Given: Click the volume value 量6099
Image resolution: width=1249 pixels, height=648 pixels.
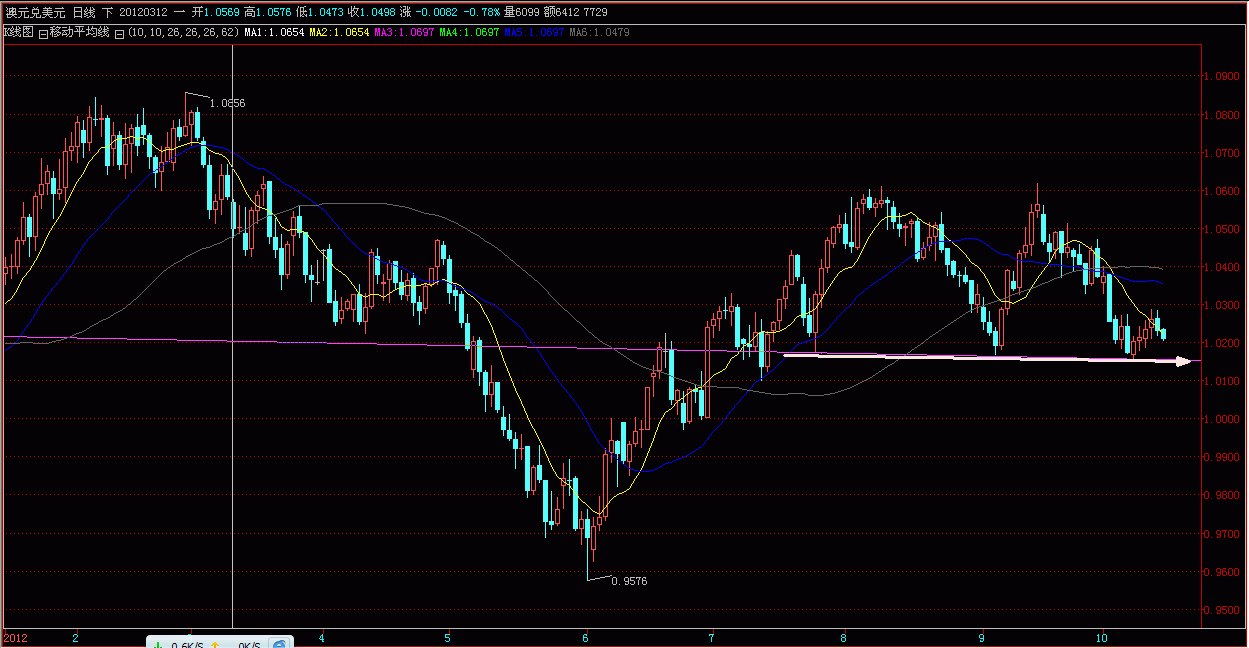Looking at the screenshot, I should 520,12.
